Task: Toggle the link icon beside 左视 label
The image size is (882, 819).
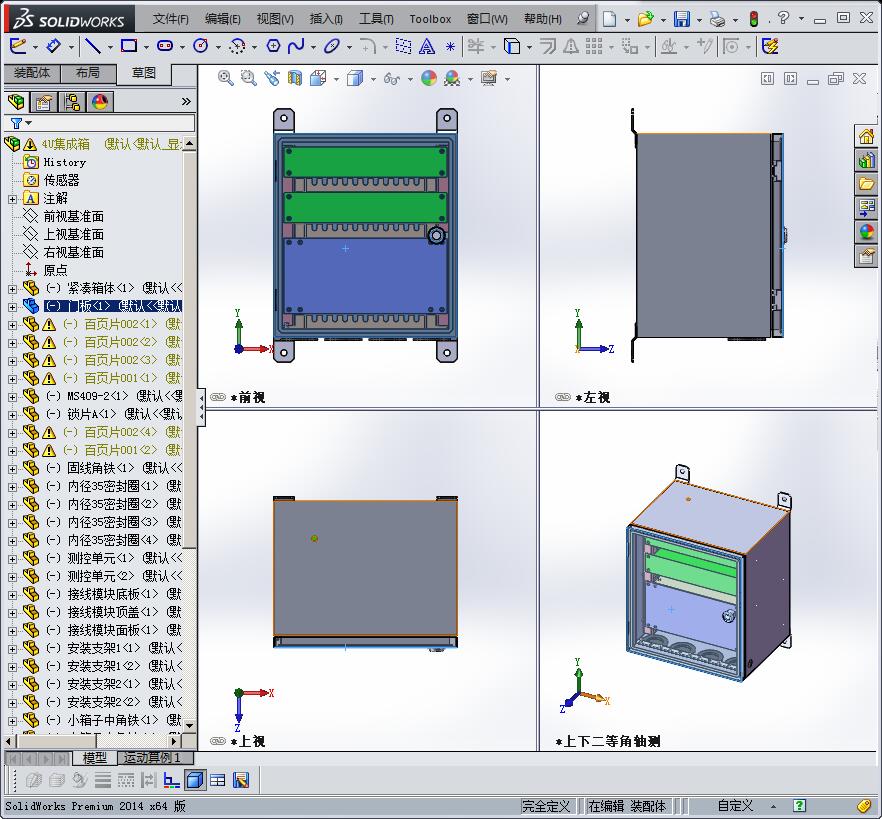Action: click(562, 397)
